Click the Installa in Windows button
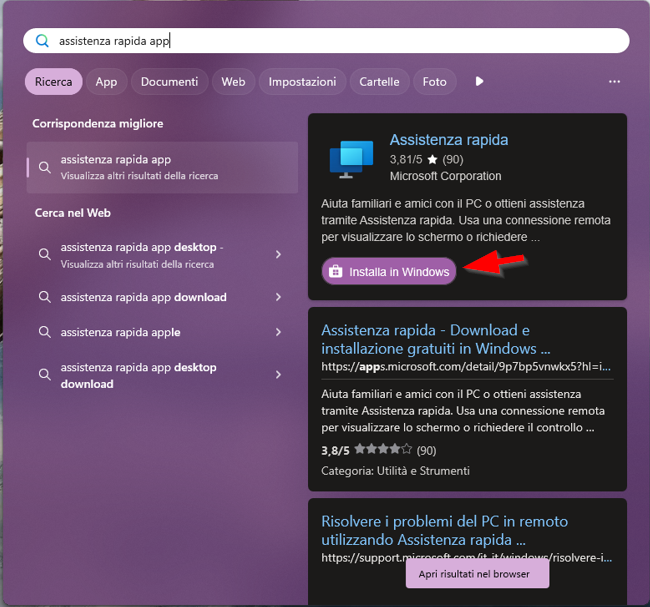This screenshot has width=650, height=607. [x=389, y=272]
